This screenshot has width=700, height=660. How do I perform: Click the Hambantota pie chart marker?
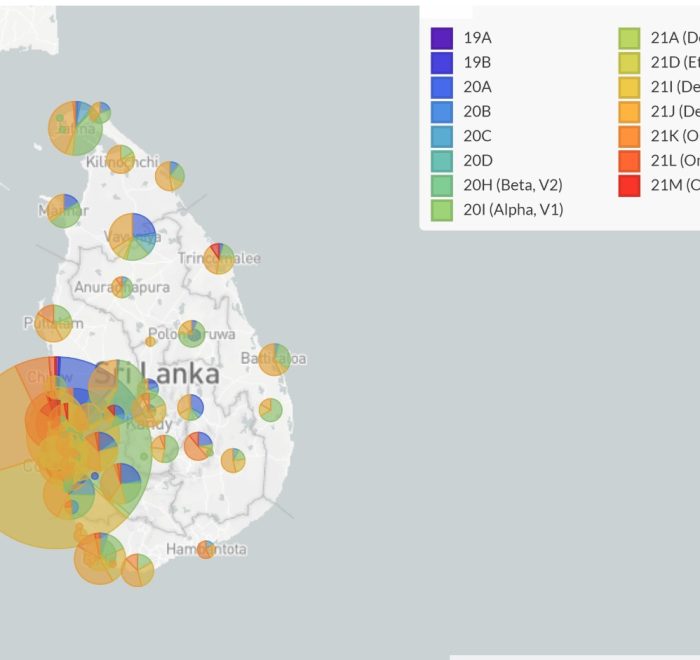pos(205,549)
